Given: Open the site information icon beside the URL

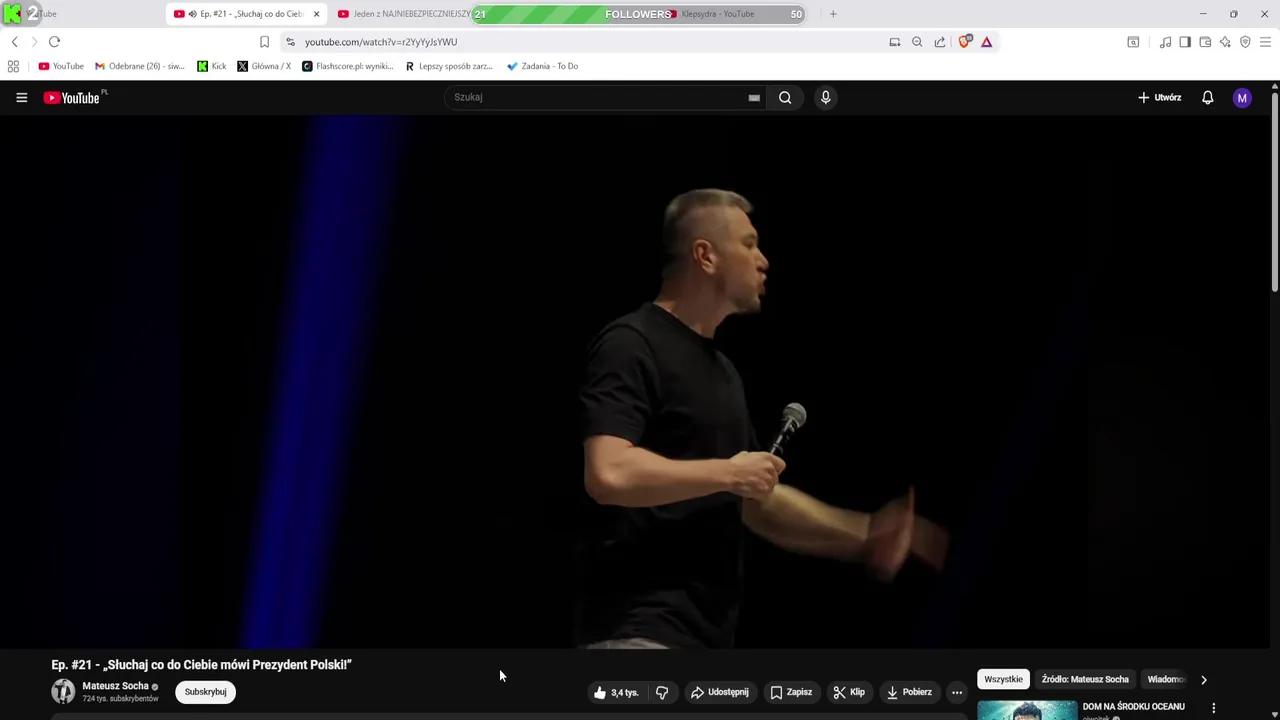Looking at the screenshot, I should coord(290,42).
